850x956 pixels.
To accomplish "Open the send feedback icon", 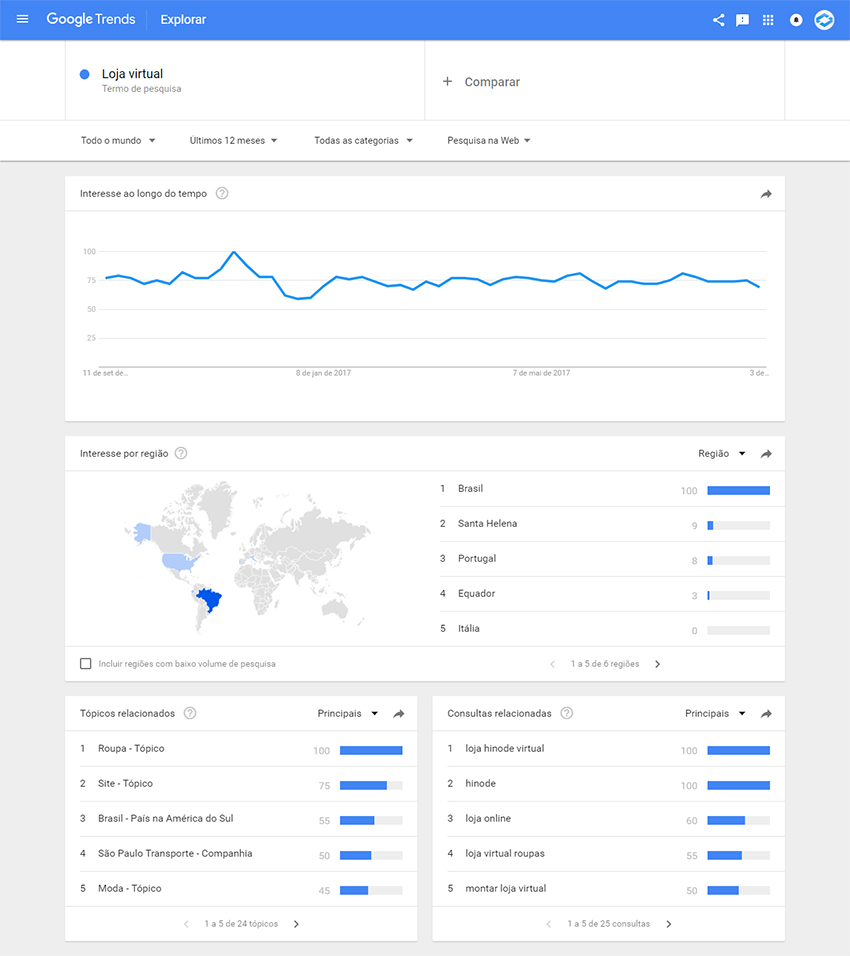I will (x=742, y=20).
